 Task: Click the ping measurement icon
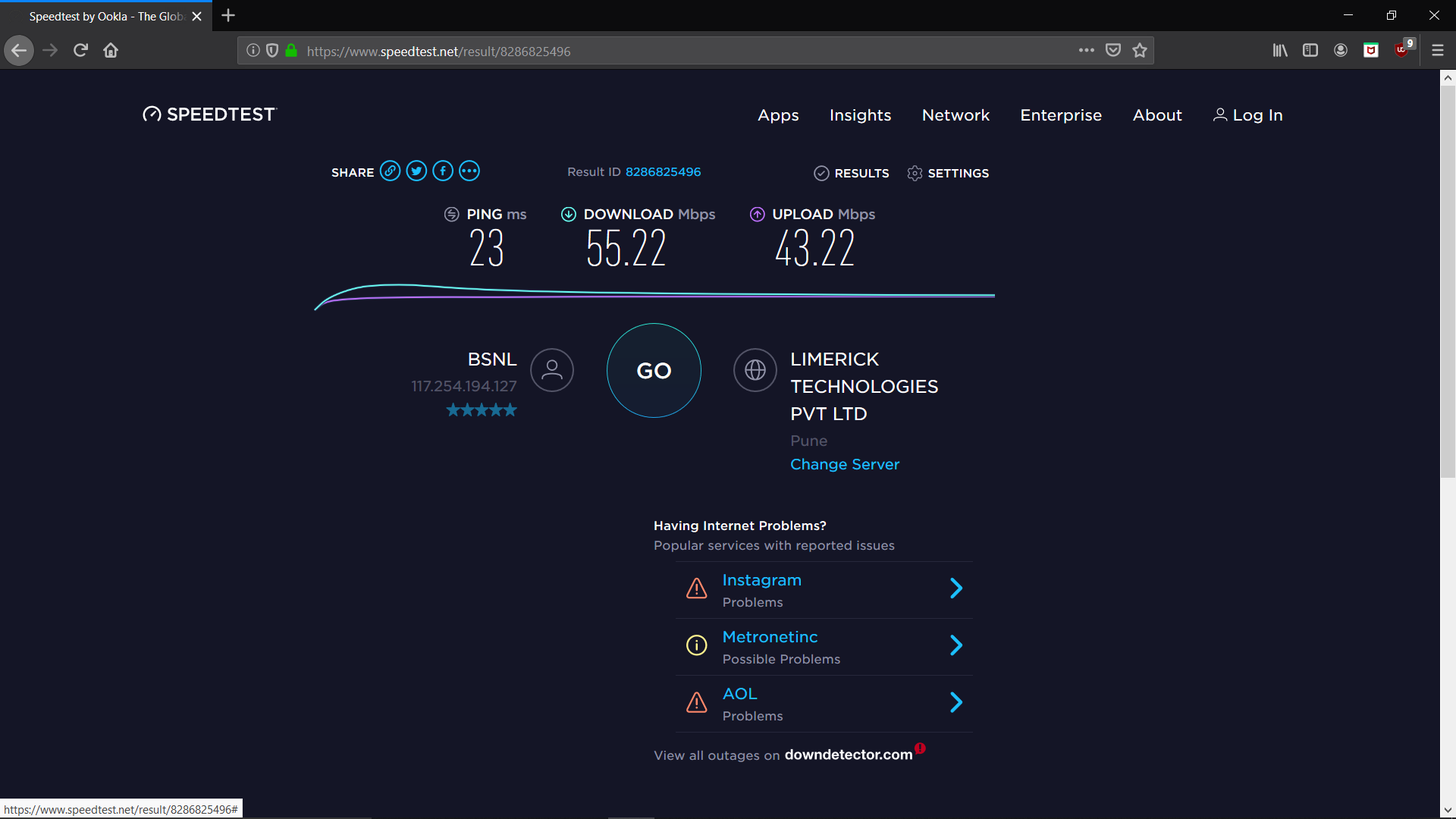[x=451, y=214]
